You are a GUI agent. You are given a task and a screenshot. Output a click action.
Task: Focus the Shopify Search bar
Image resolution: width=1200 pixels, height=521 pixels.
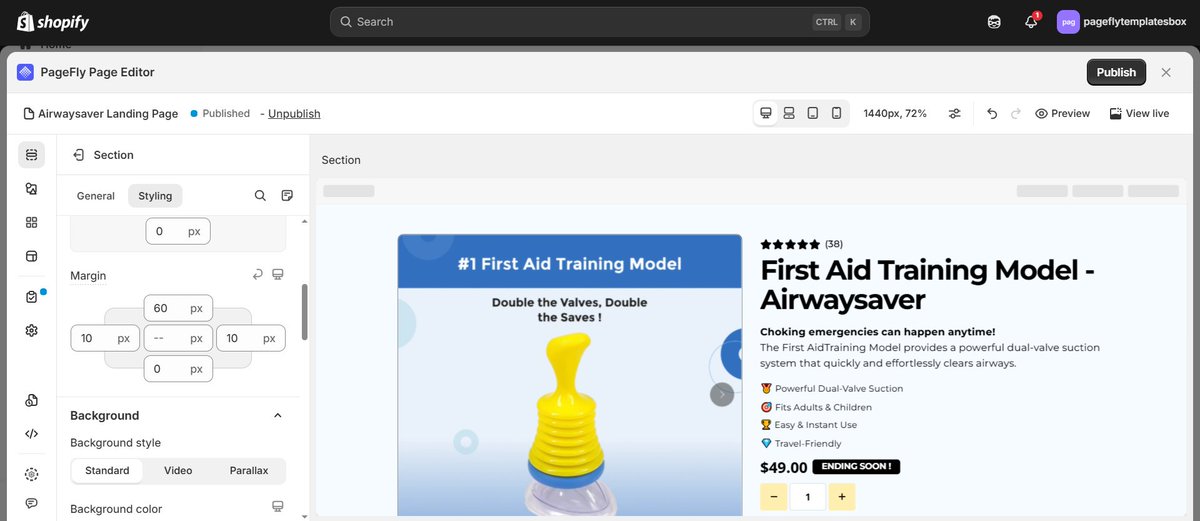click(600, 21)
